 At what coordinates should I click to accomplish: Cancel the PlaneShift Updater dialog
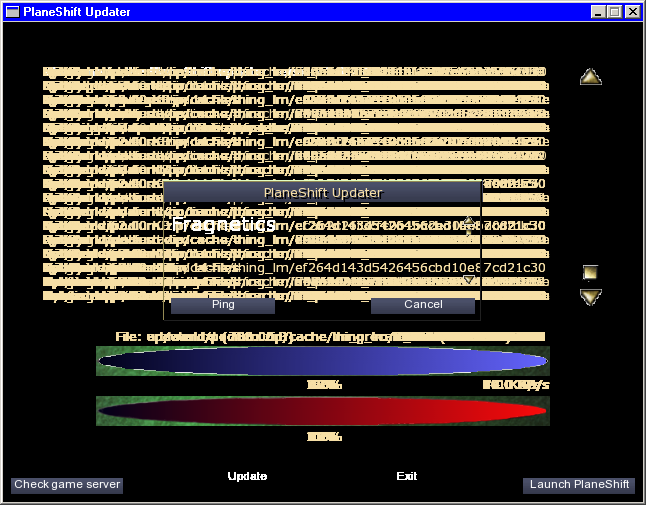(422, 305)
